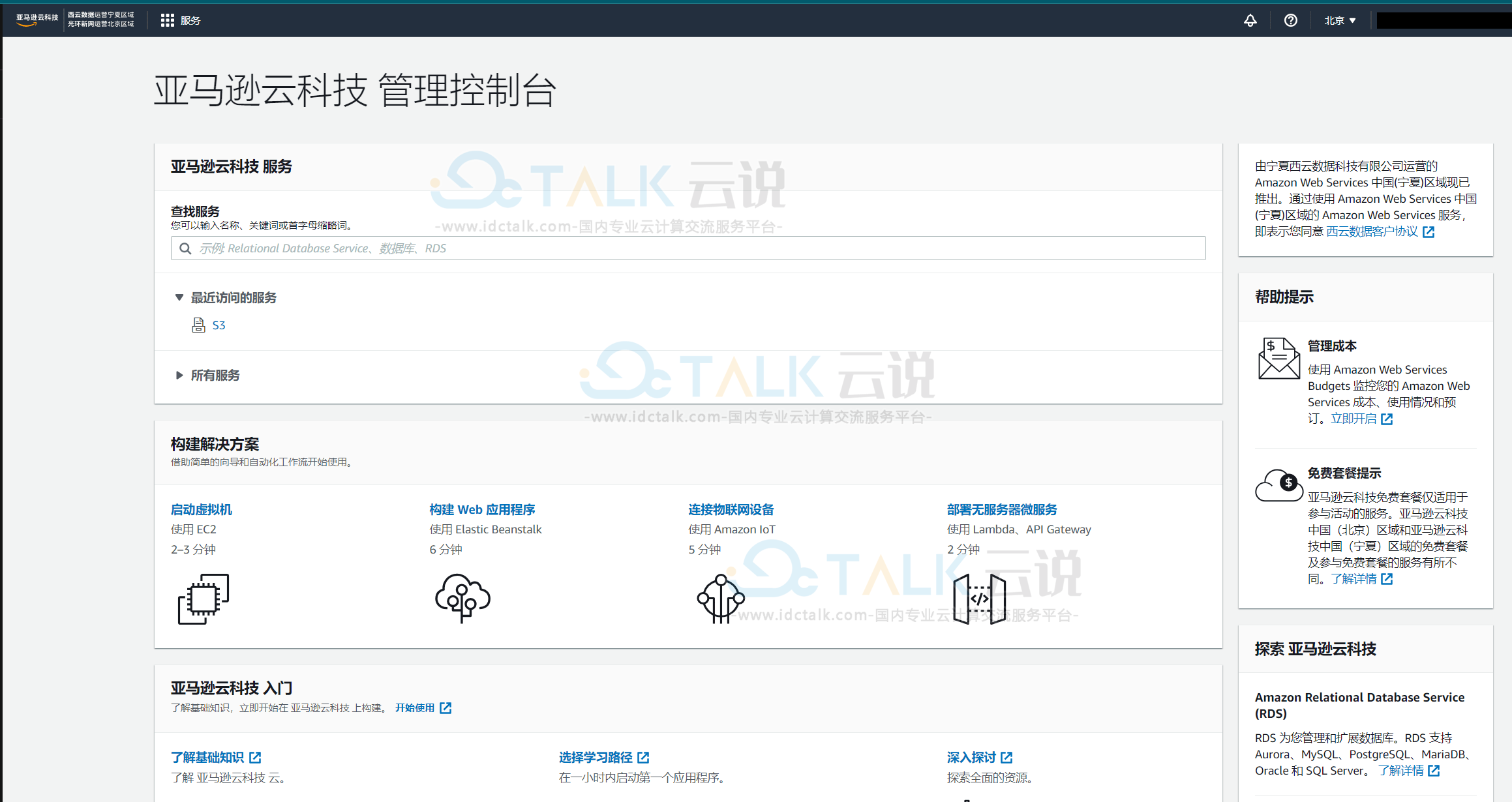Image resolution: width=1512 pixels, height=802 pixels.
Task: Click external-link icon beside 选择学习路径
Action: (643, 757)
